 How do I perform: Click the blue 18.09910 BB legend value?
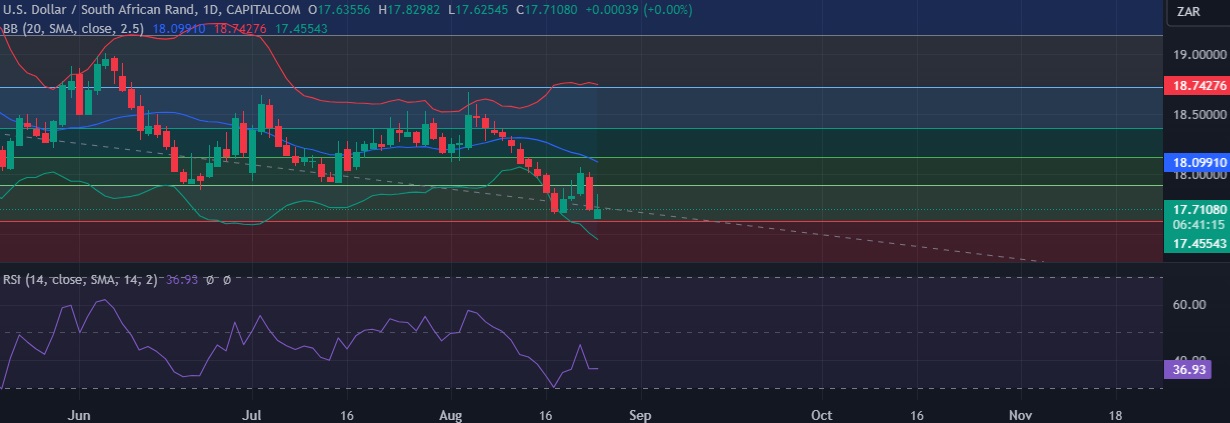tap(181, 29)
